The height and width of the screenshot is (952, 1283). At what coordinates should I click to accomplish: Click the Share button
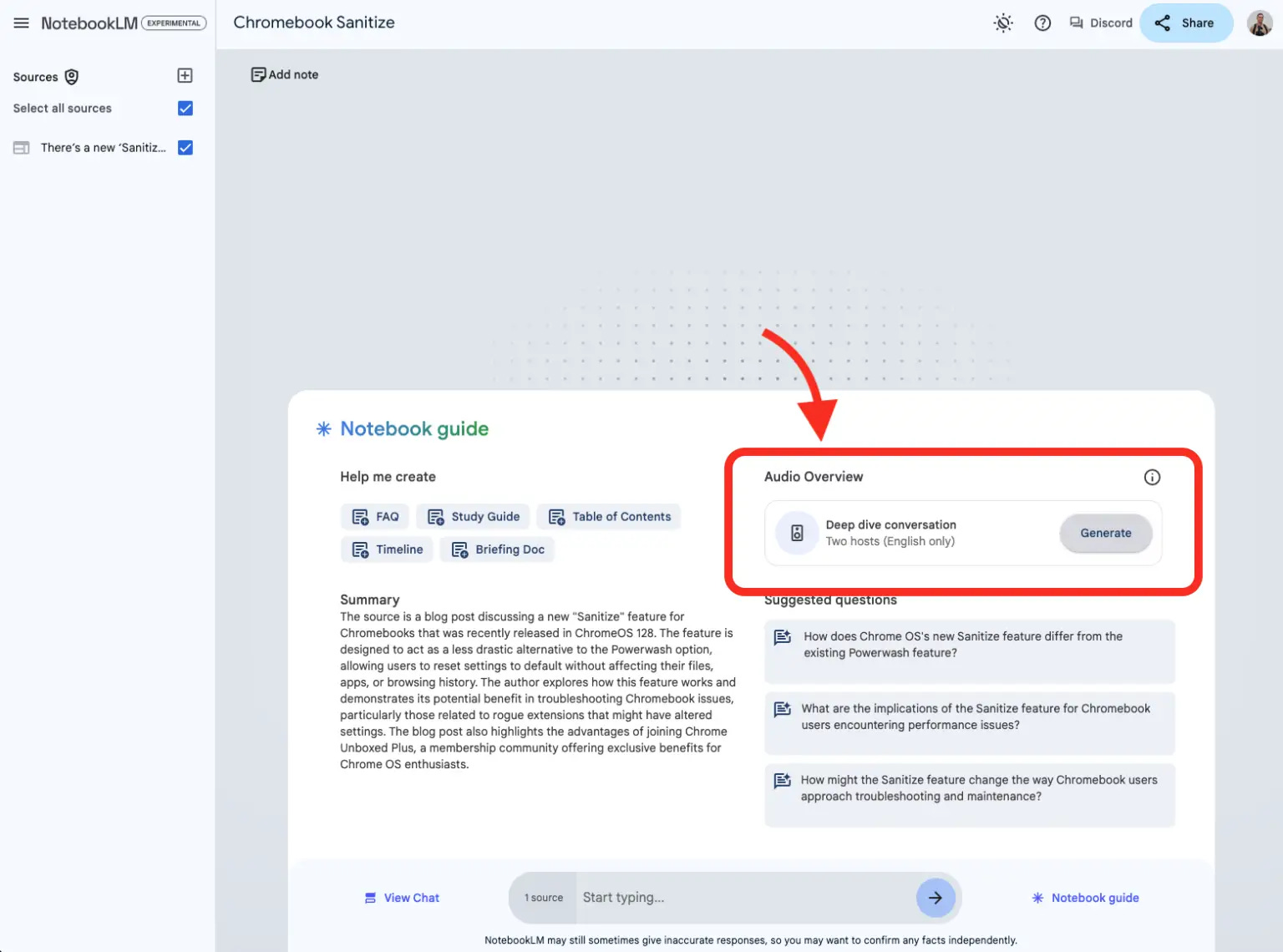point(1185,23)
